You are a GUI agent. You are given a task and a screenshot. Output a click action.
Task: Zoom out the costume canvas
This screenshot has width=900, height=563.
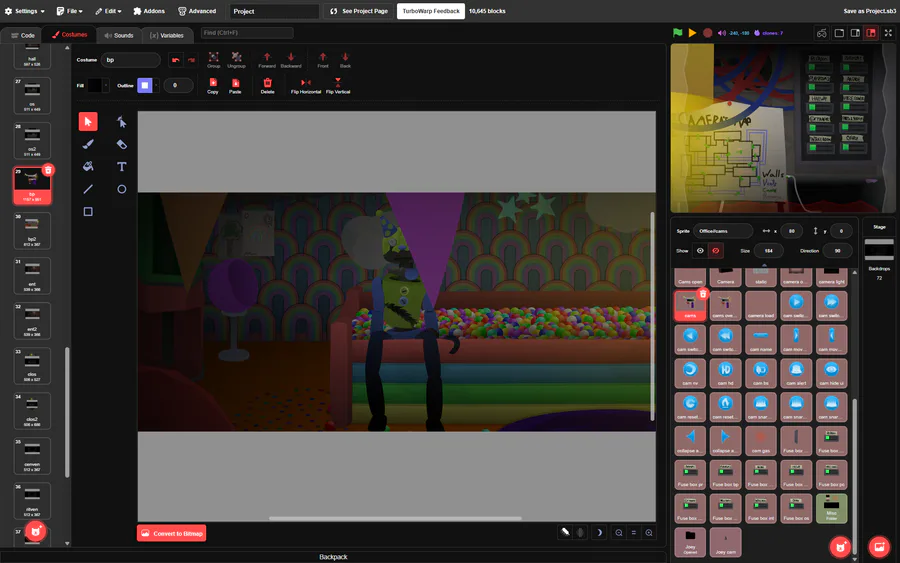click(619, 533)
